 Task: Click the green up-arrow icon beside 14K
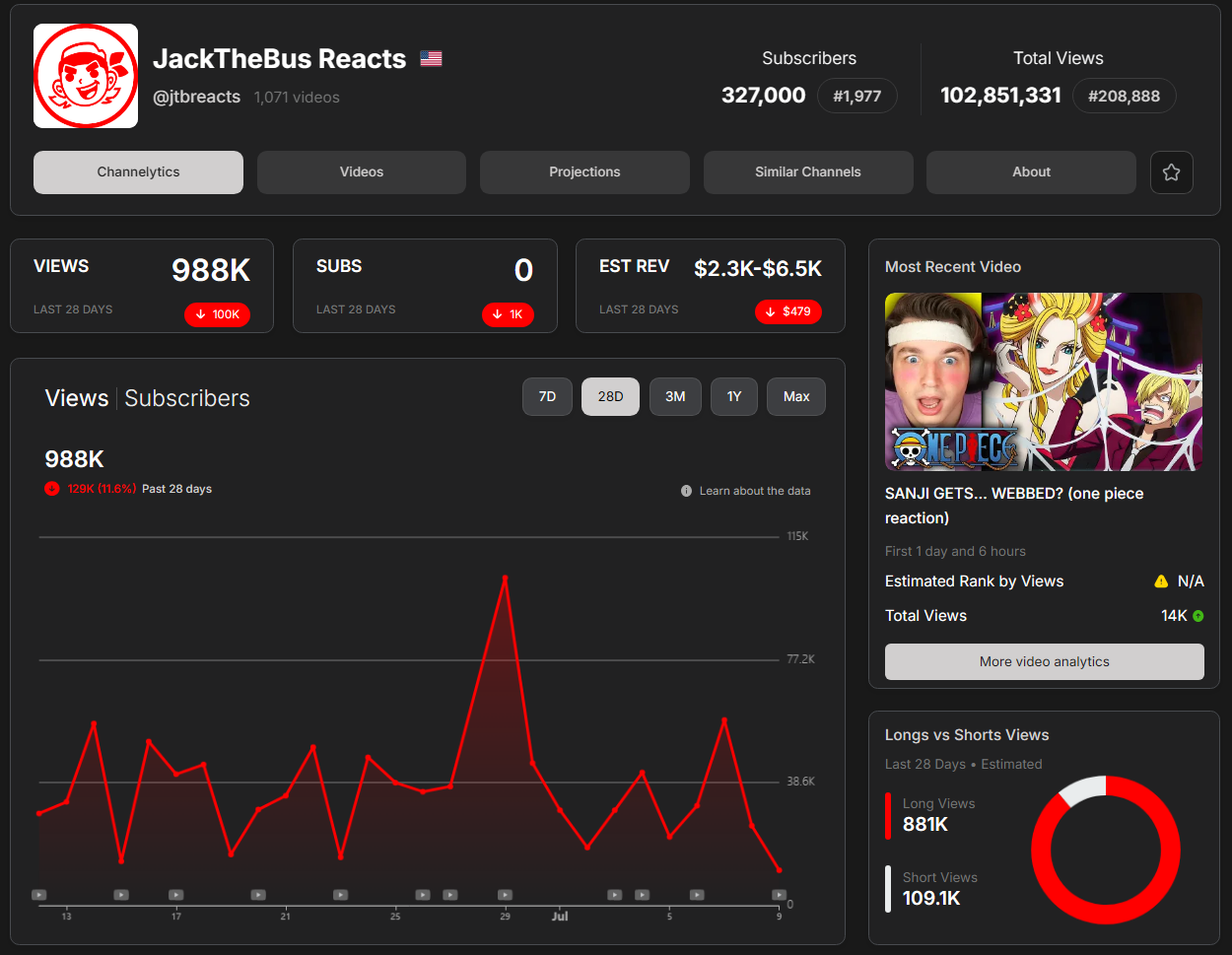[x=1198, y=616]
